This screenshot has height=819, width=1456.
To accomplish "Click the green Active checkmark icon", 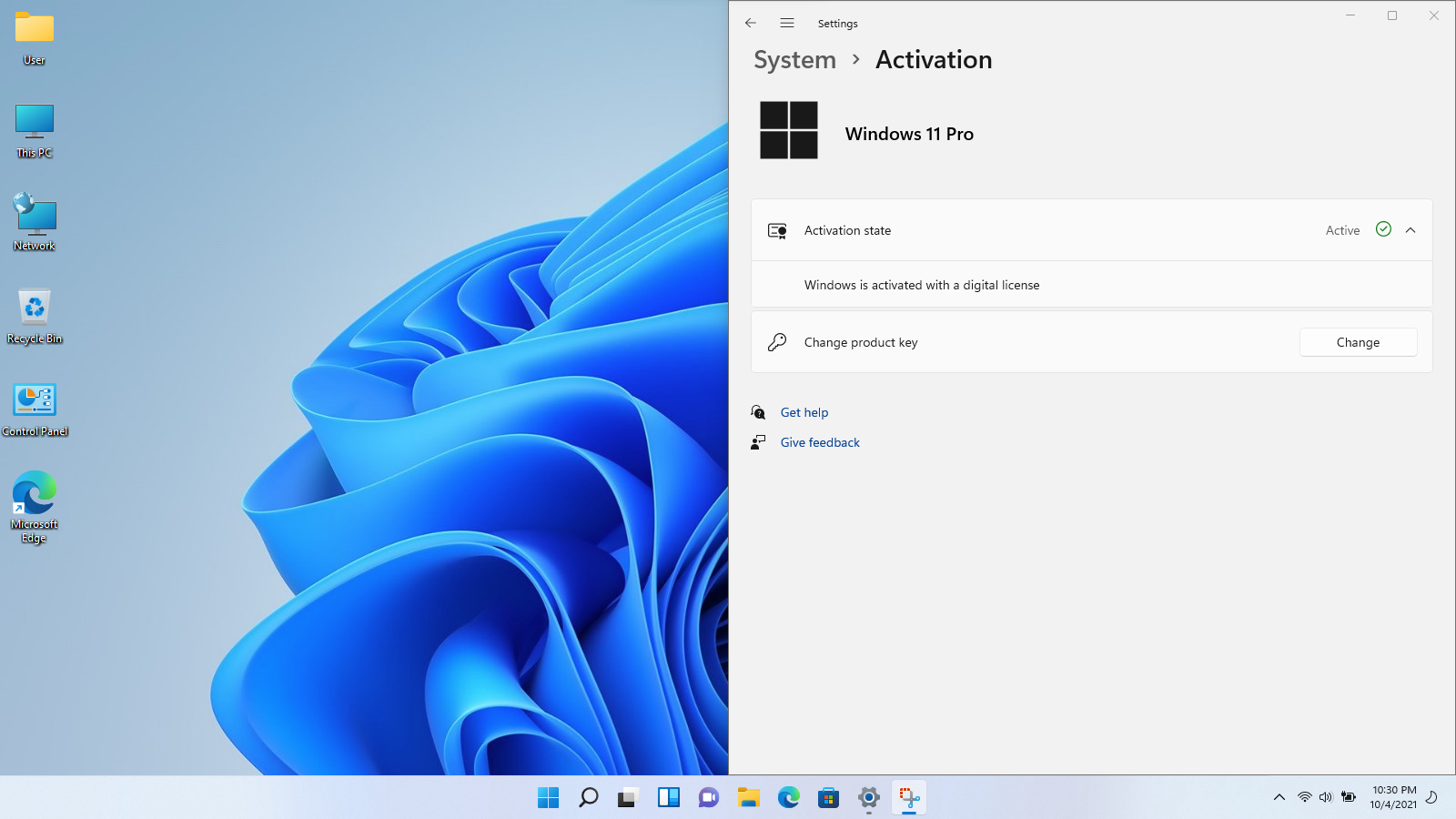I will [x=1383, y=229].
